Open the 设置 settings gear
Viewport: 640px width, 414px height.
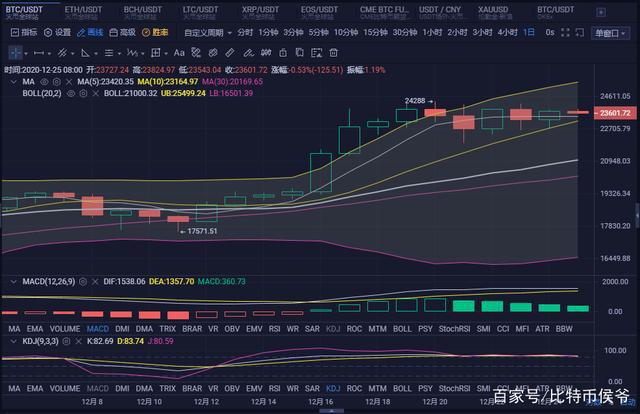click(57, 32)
